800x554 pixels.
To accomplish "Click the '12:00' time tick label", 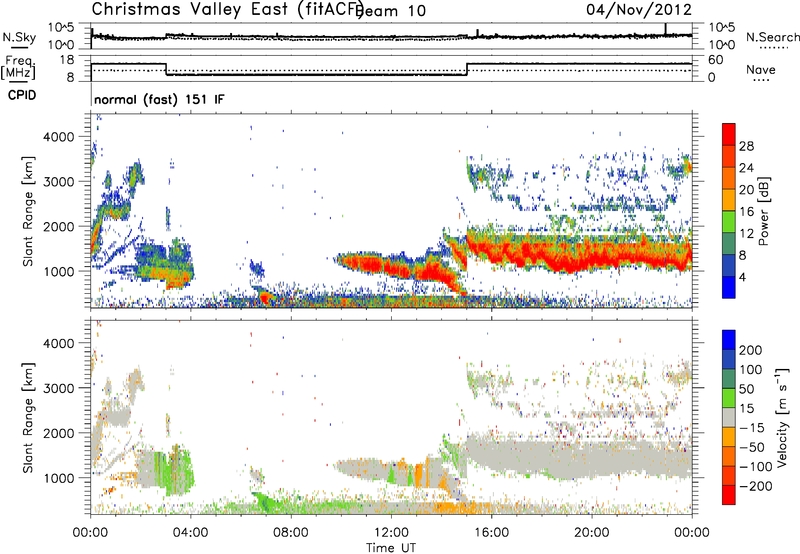I will coord(391,533).
